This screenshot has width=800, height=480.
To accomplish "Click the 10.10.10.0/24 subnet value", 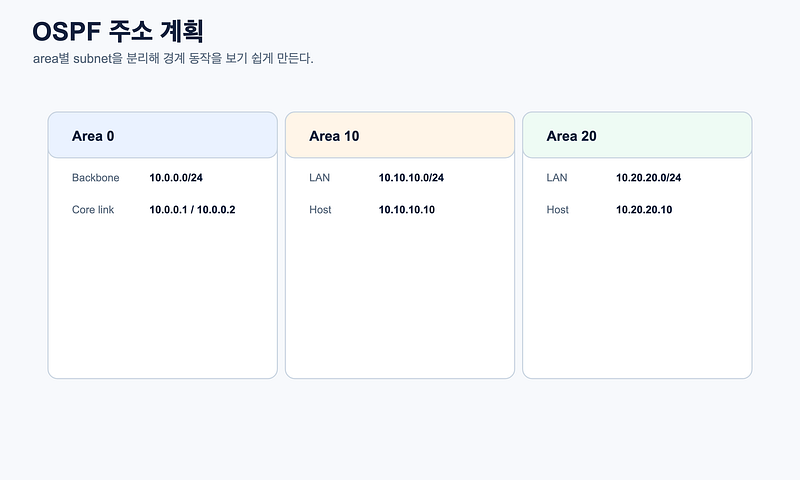I will (x=411, y=178).
